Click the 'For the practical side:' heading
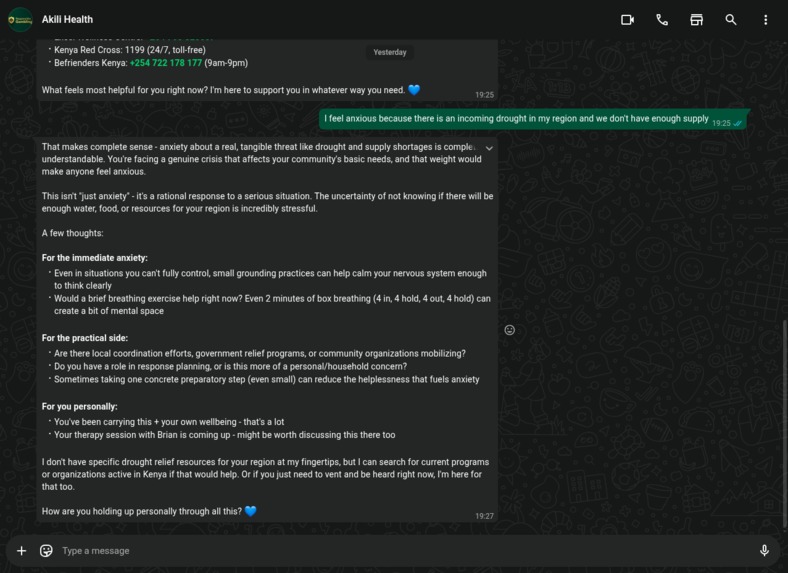 click(84, 338)
